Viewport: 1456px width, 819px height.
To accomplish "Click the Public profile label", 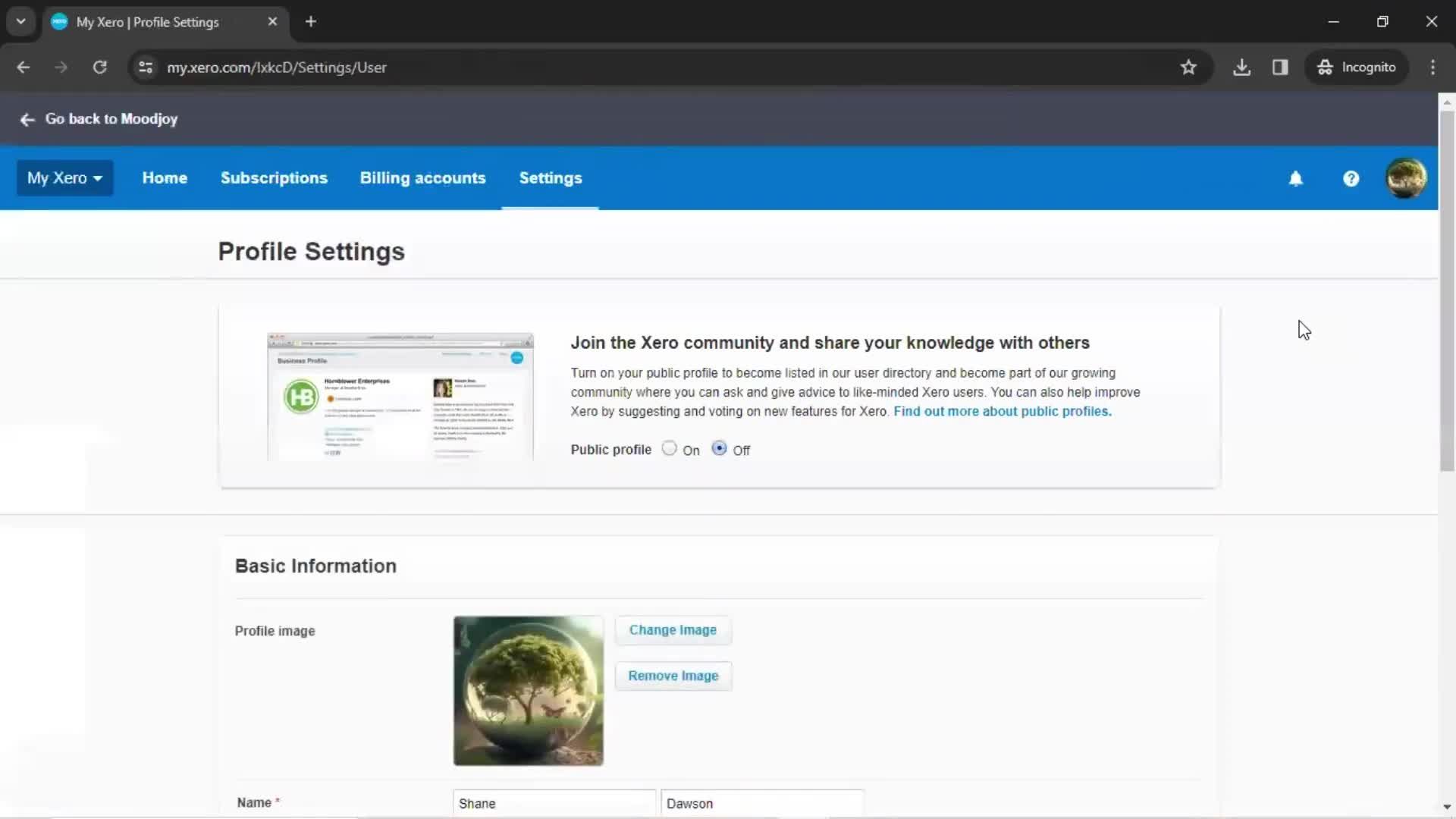I will coord(611,450).
